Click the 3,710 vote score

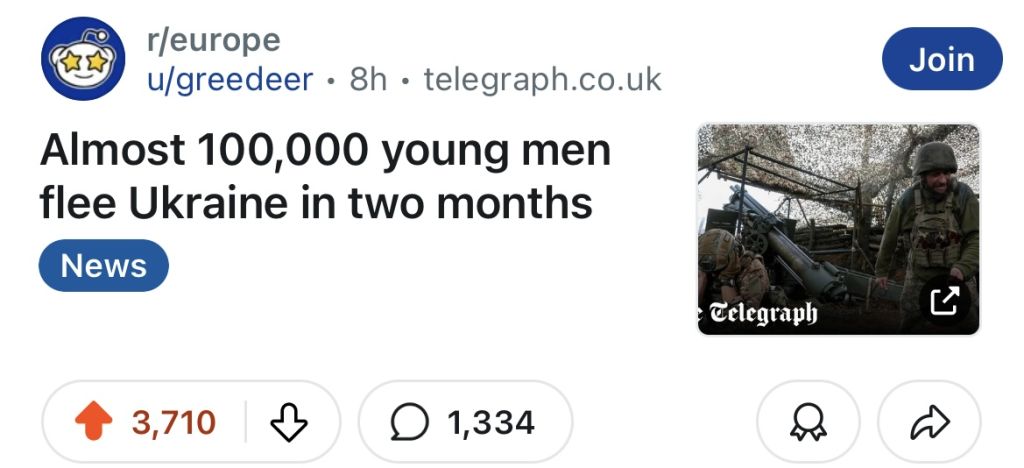[174, 422]
